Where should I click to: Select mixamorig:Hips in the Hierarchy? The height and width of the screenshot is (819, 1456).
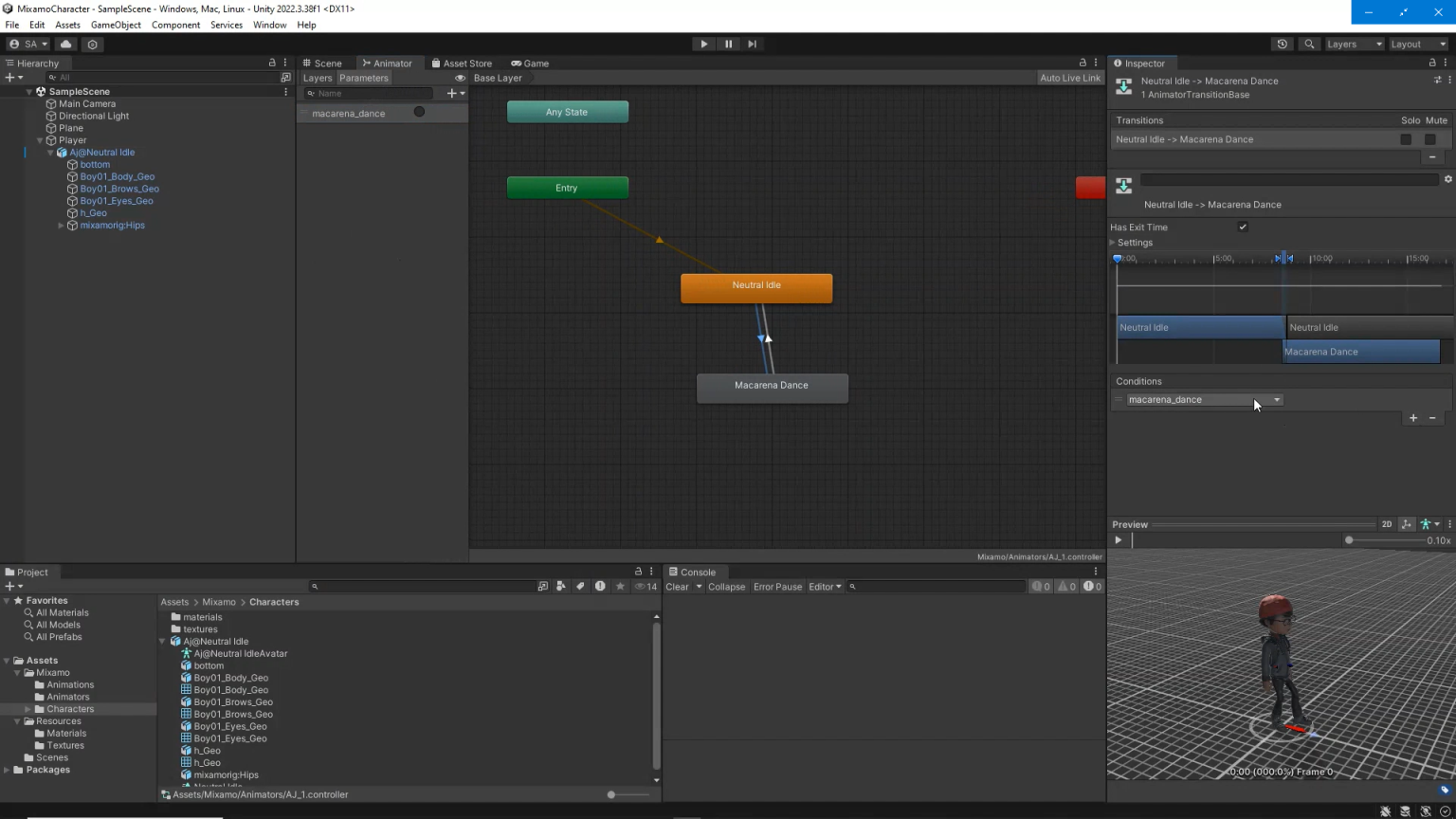click(112, 225)
